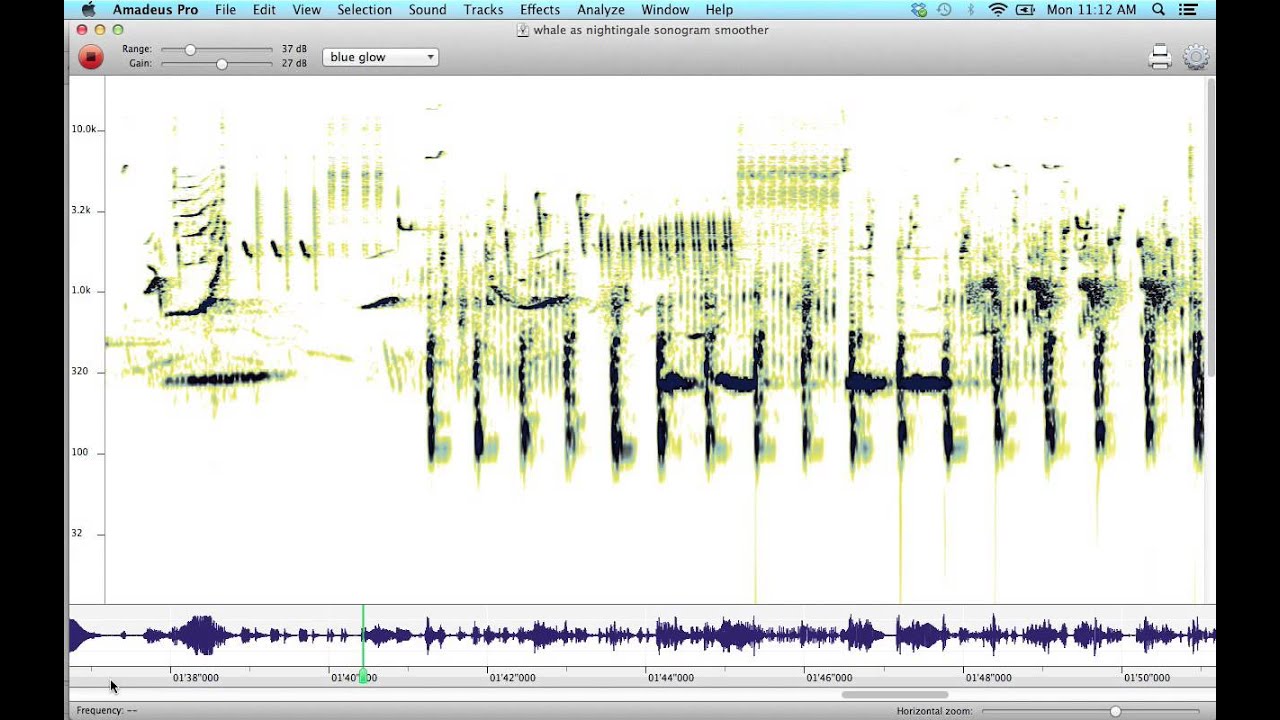Click the green playhead marker on timeline

(363, 677)
